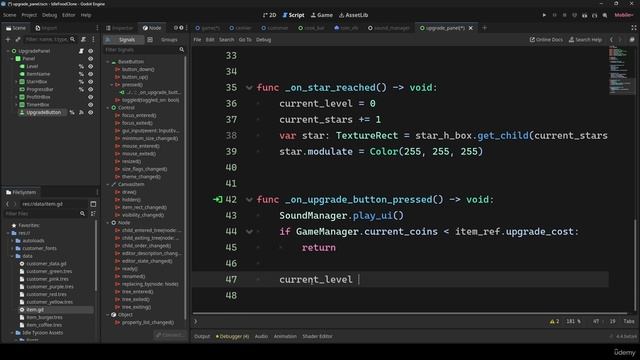This screenshot has height=360, width=640.
Task: Fold the _on_star_reached function
Action: [x=249, y=88]
